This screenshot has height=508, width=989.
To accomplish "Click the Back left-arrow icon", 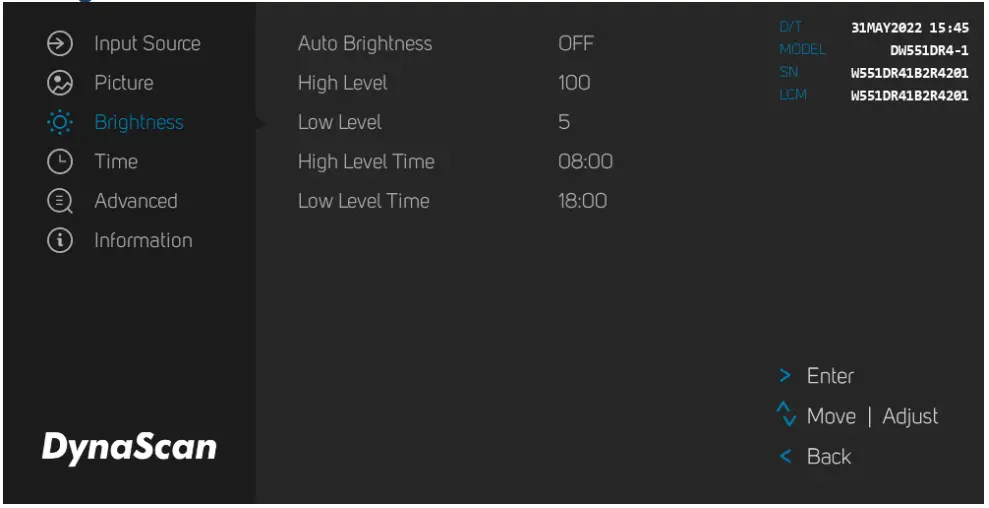I will click(786, 457).
